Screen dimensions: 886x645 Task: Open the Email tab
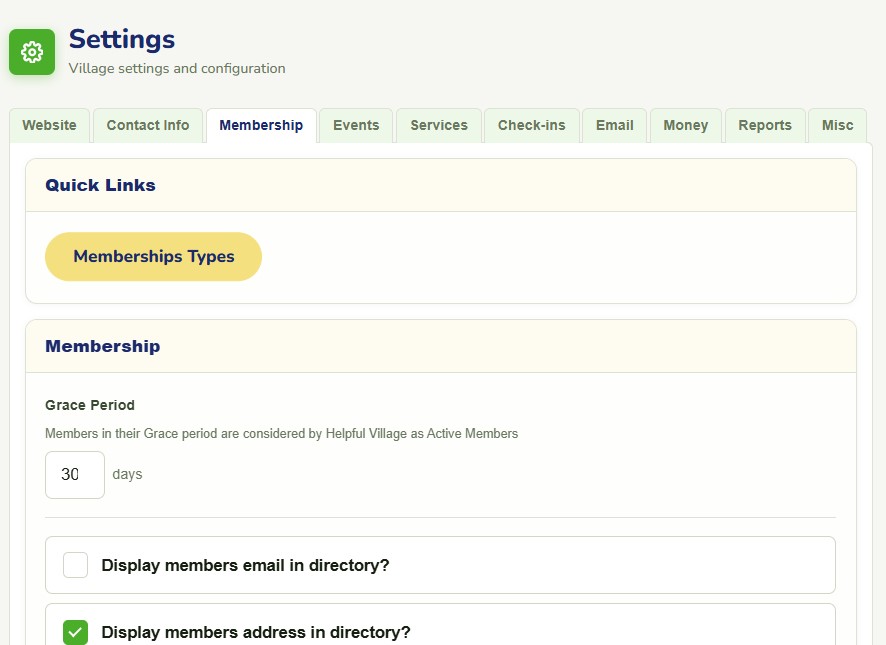(x=615, y=125)
